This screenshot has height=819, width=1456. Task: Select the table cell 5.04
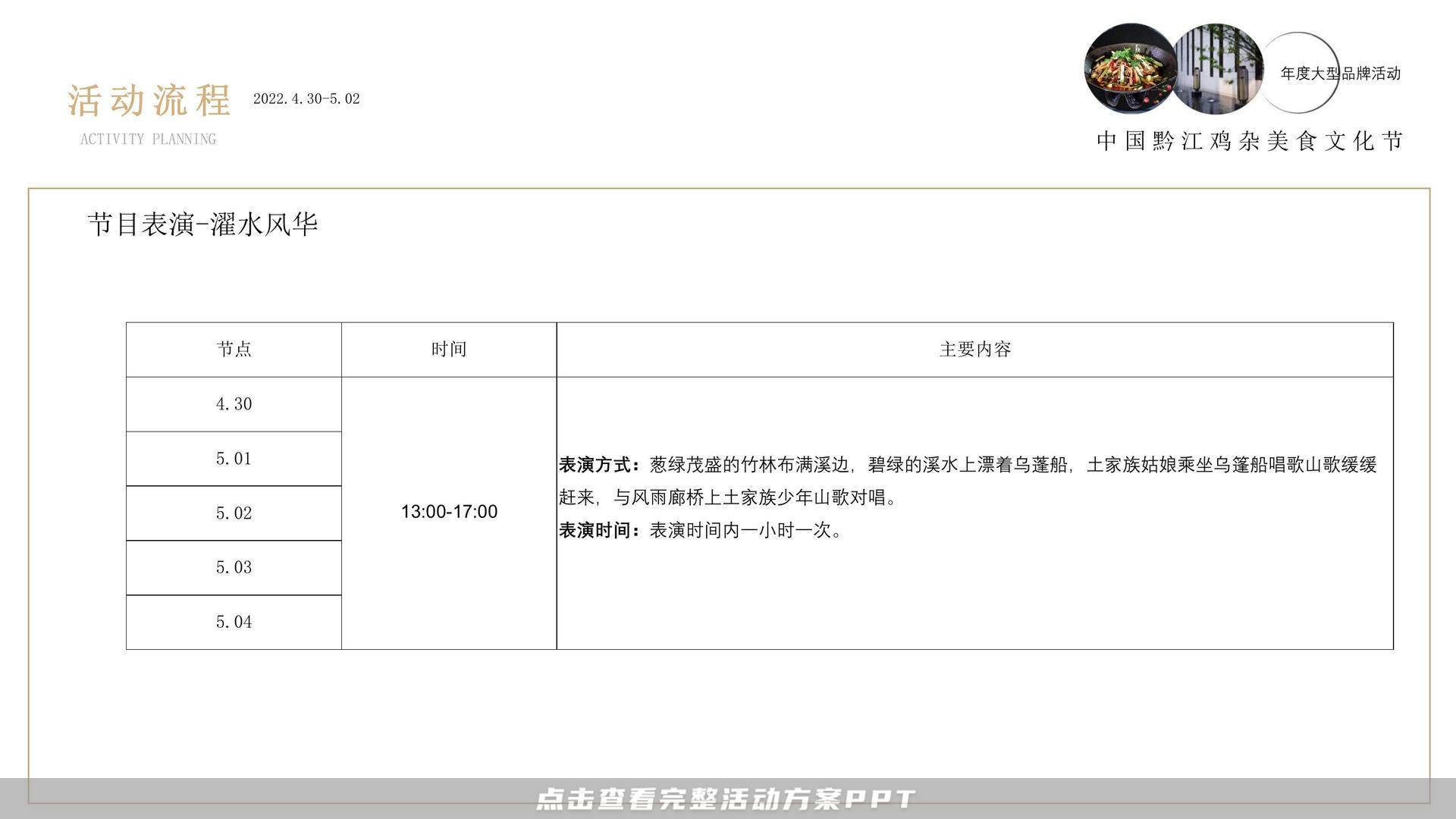(234, 622)
